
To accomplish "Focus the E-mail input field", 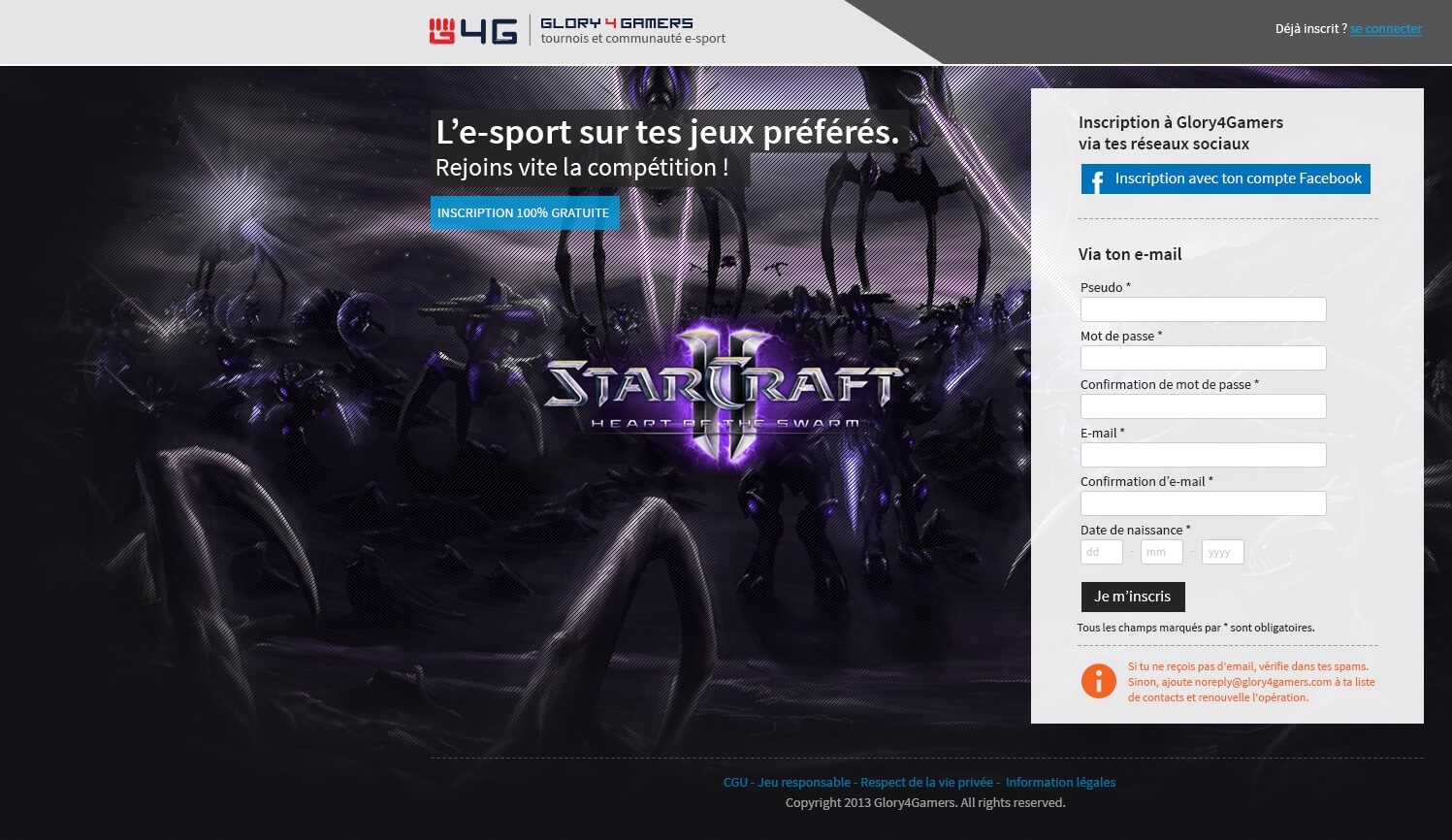I will point(1204,455).
